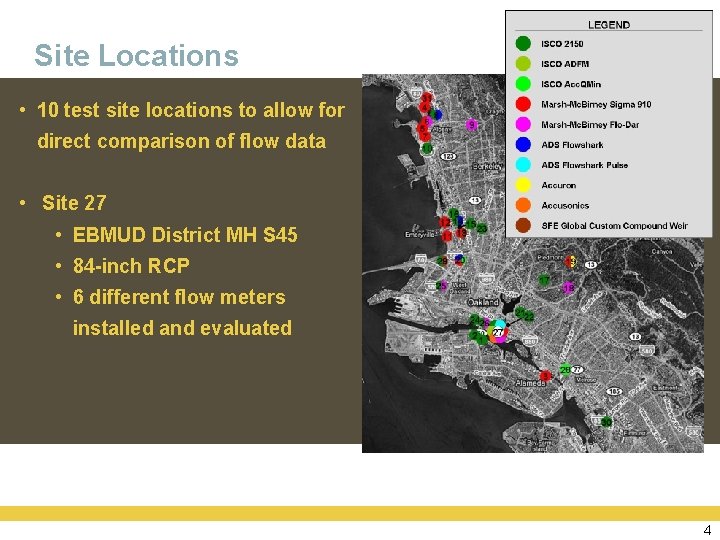
Task: Click the yellow Accuron legend dot
Action: [523, 185]
